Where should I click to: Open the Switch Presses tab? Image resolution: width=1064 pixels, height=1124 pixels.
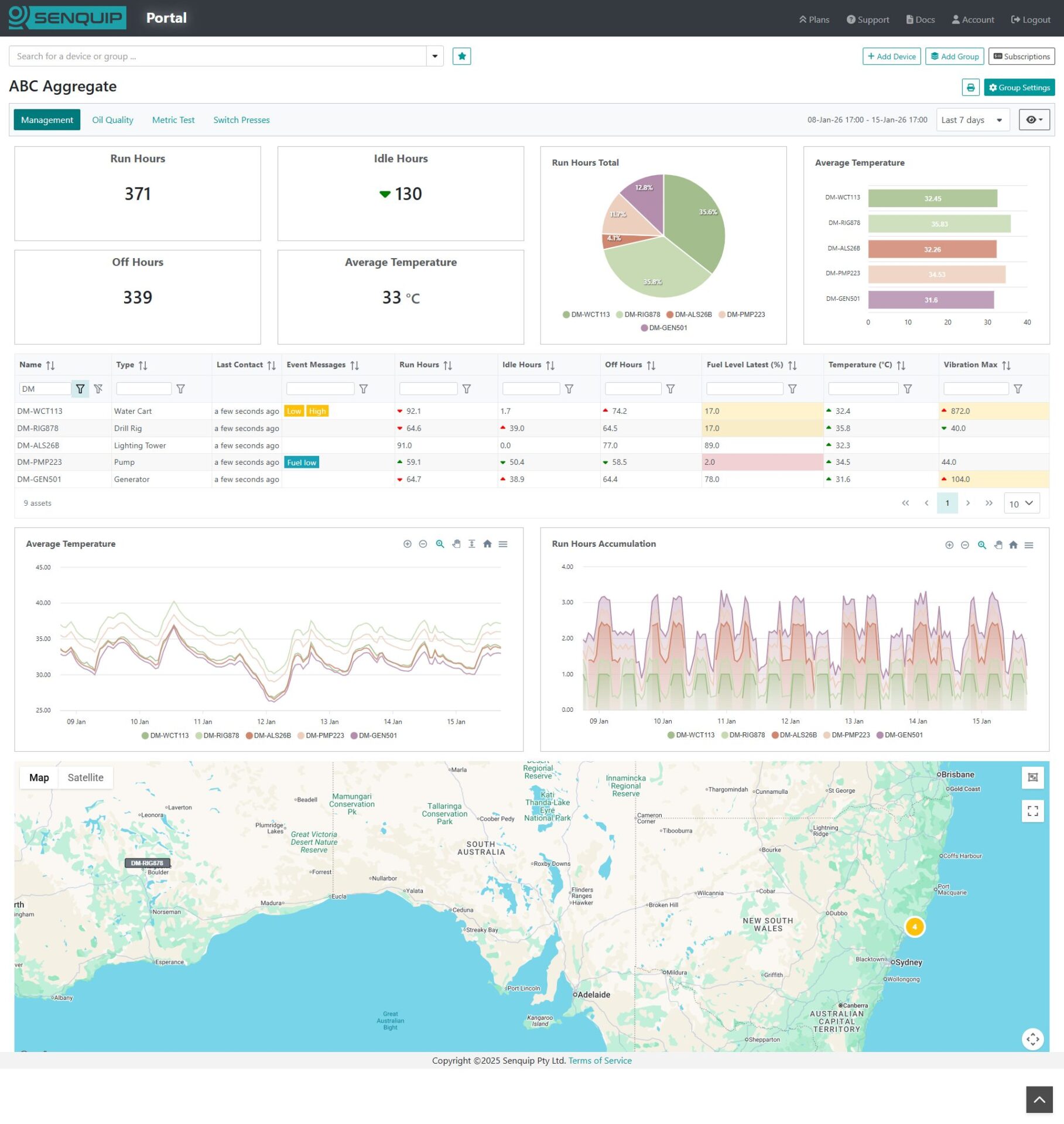click(x=241, y=119)
